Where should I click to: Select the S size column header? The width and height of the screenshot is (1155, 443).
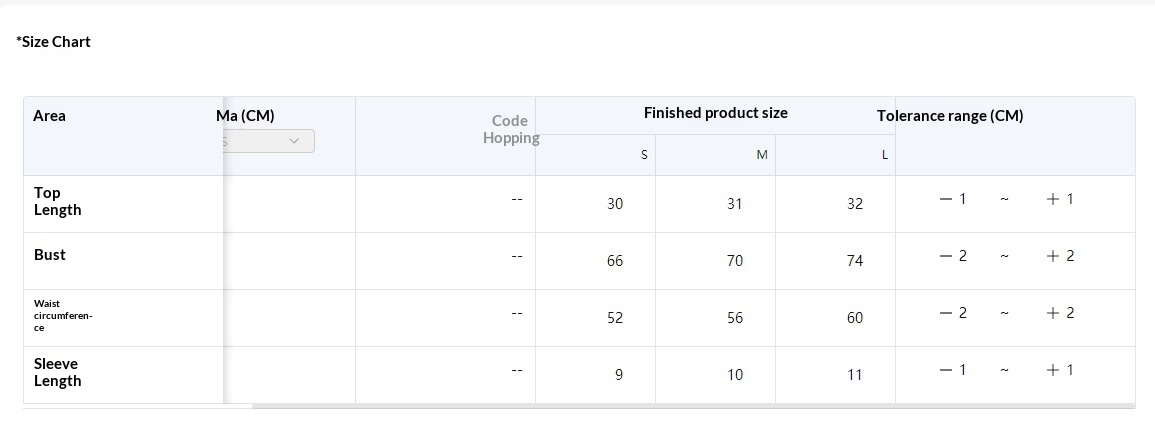click(x=644, y=155)
